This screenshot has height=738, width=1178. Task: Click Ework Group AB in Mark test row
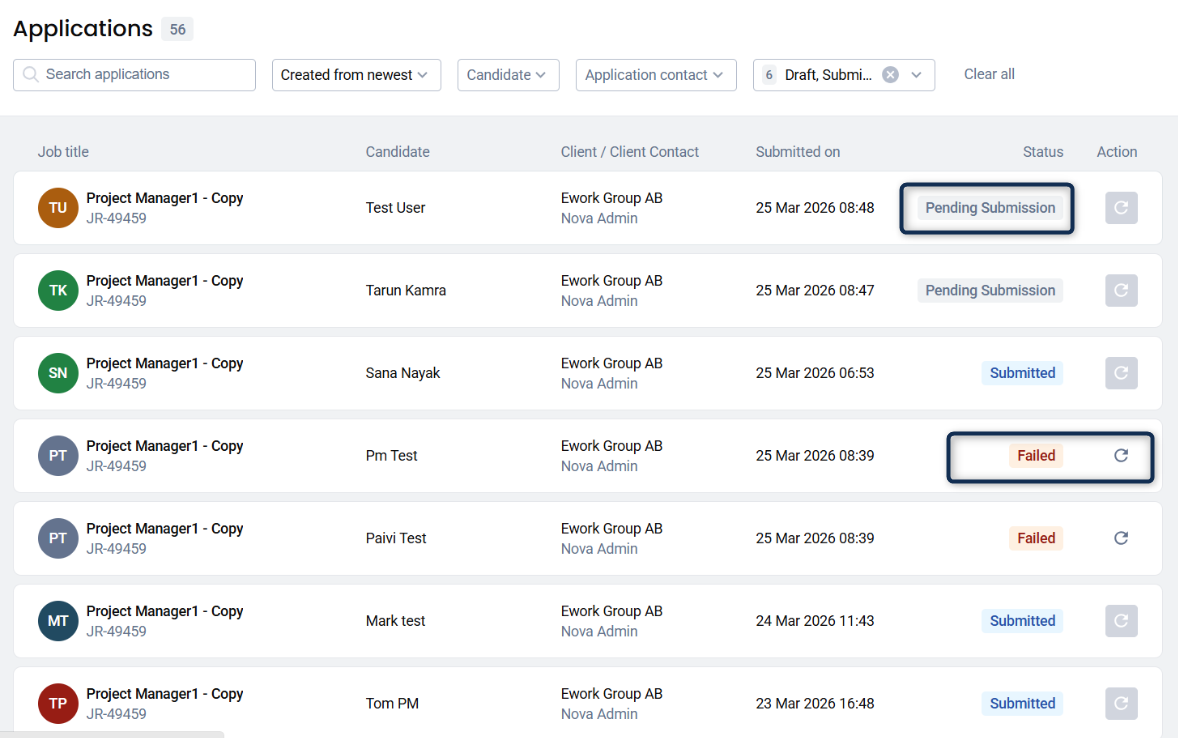pyautogui.click(x=612, y=612)
